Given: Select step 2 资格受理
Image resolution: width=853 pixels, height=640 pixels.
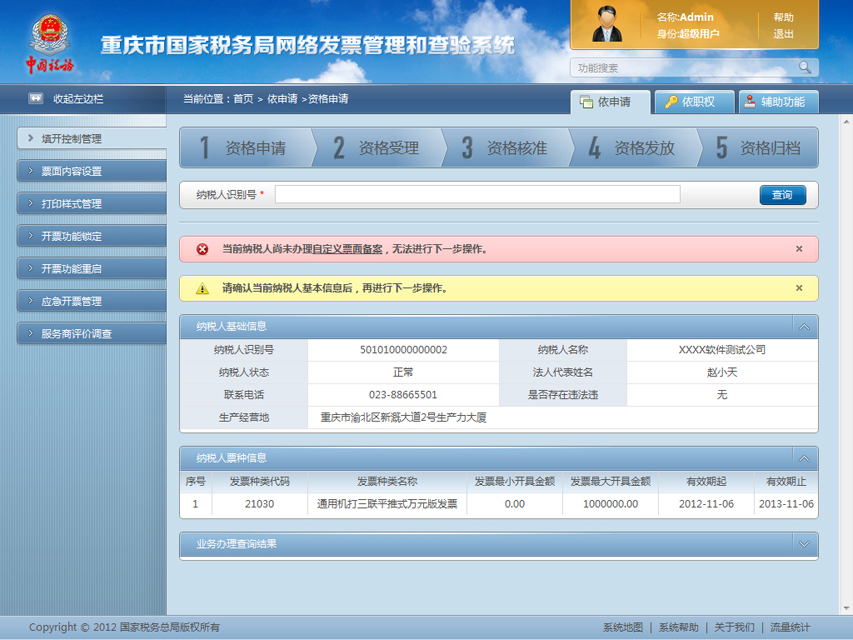Looking at the screenshot, I should point(378,147).
